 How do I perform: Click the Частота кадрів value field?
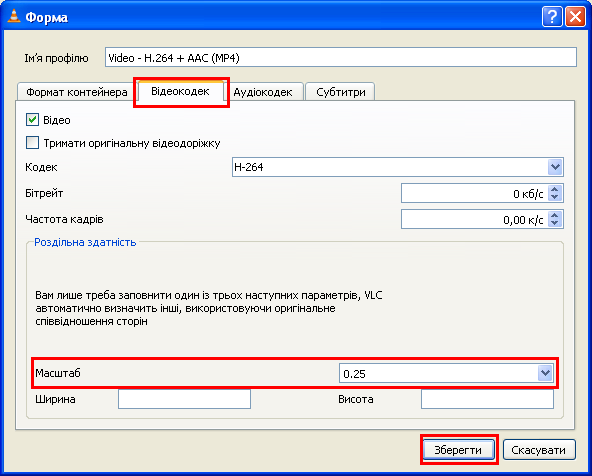point(474,219)
